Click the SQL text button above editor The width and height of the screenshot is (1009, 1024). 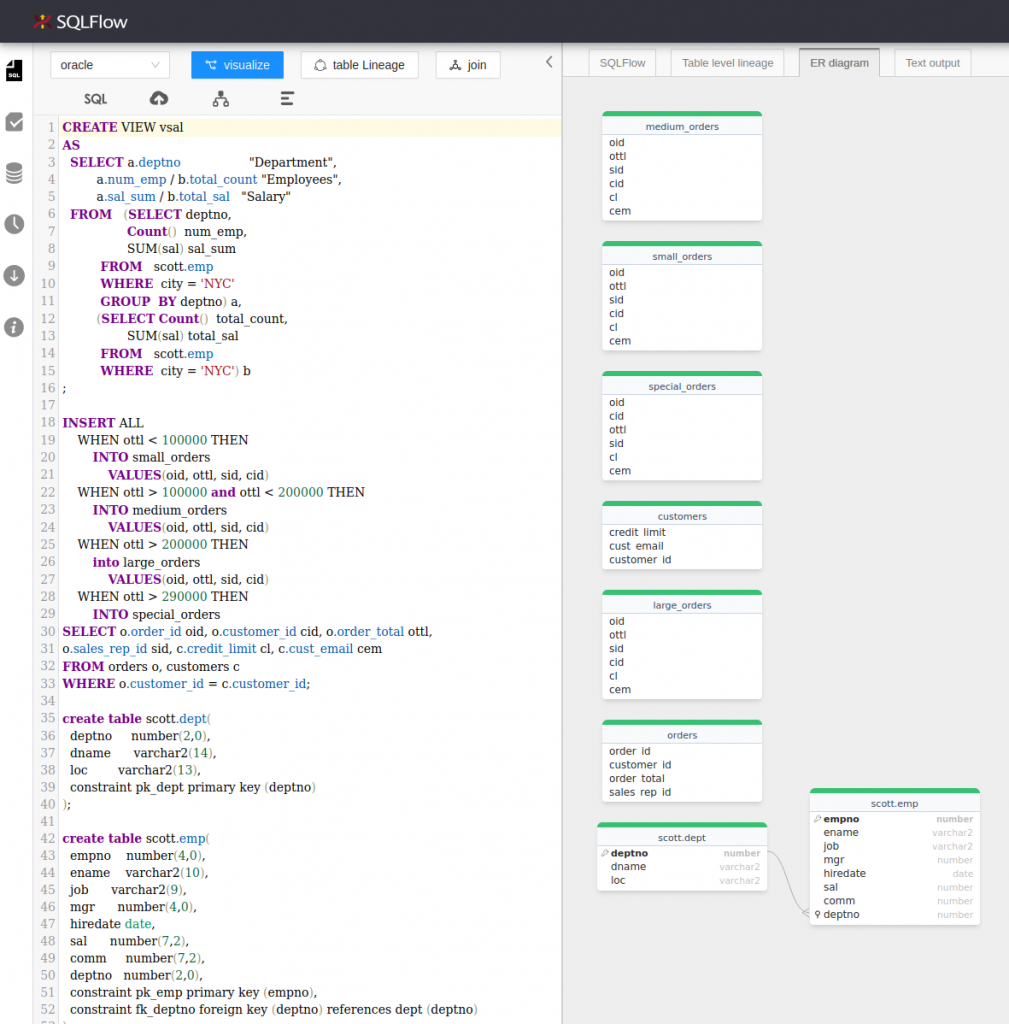[x=95, y=99]
